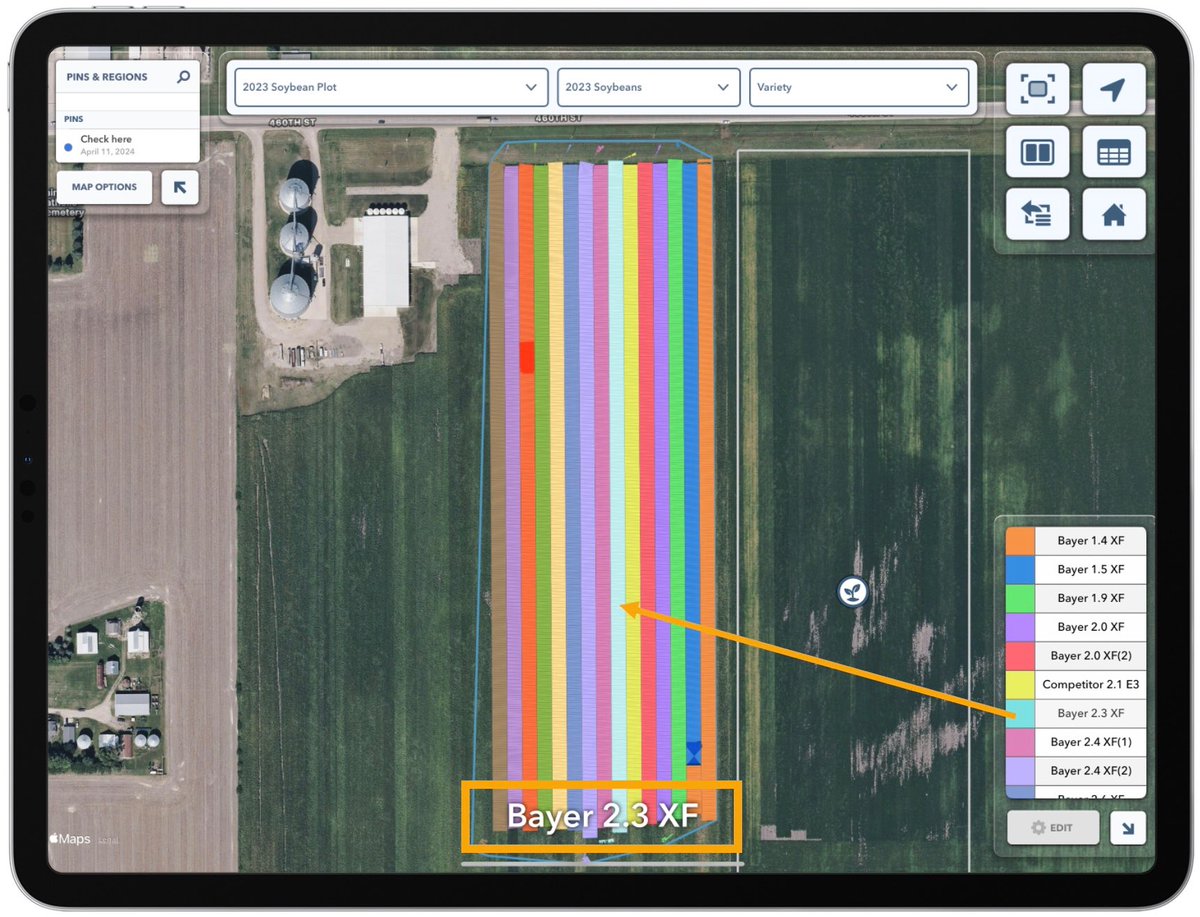Tap the fit-to-field zoom extent icon
This screenshot has height=917, width=1200.
[x=1038, y=90]
